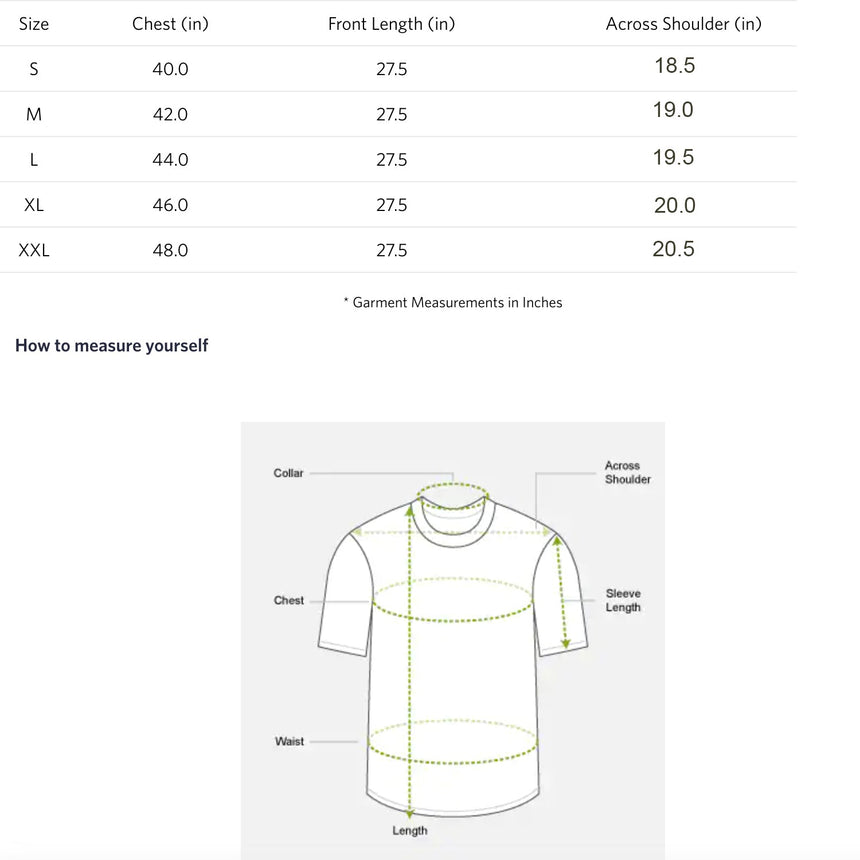Select the XL size row label

pos(33,205)
